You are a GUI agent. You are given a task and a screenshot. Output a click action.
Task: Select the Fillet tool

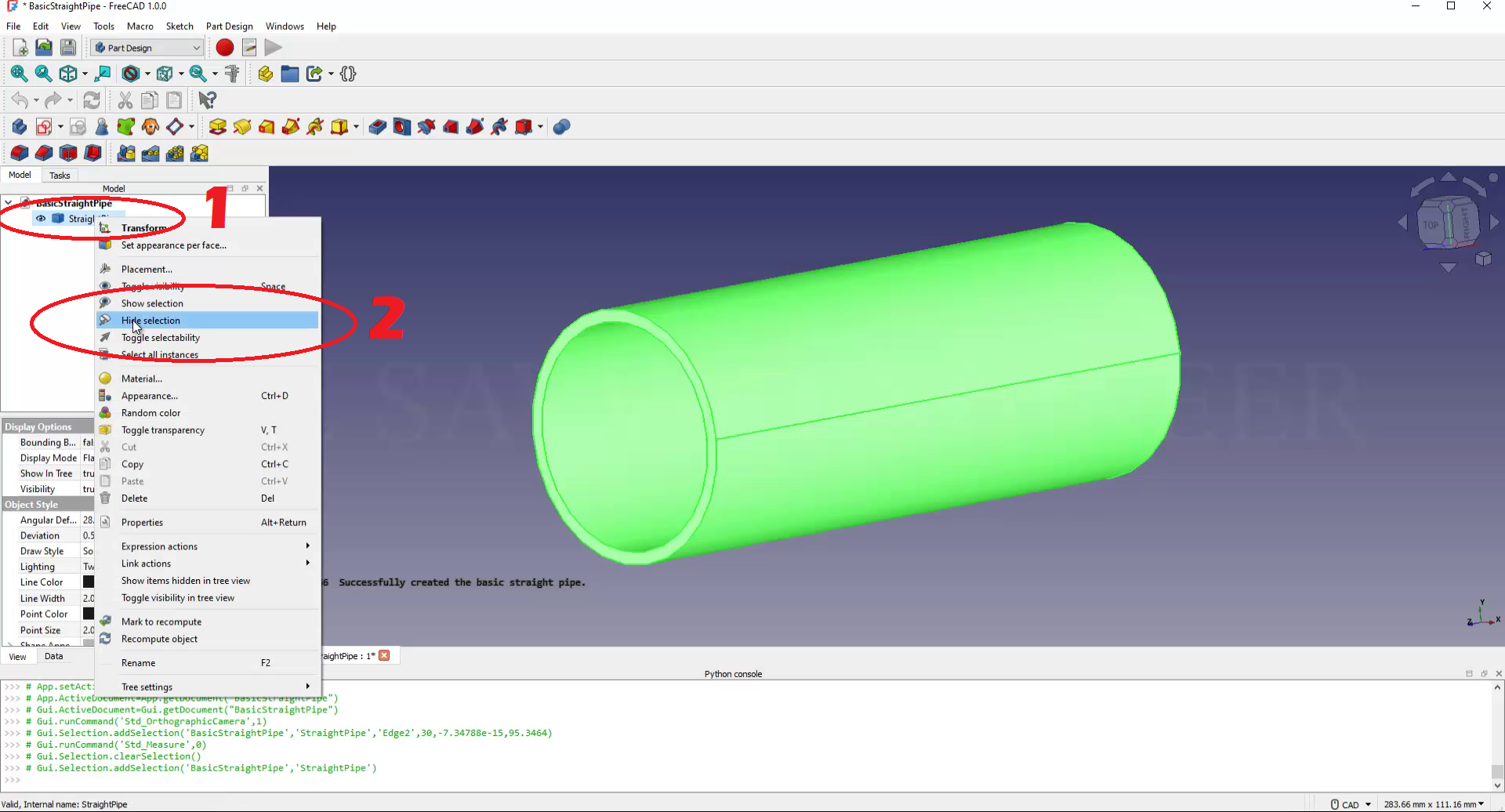(20, 154)
